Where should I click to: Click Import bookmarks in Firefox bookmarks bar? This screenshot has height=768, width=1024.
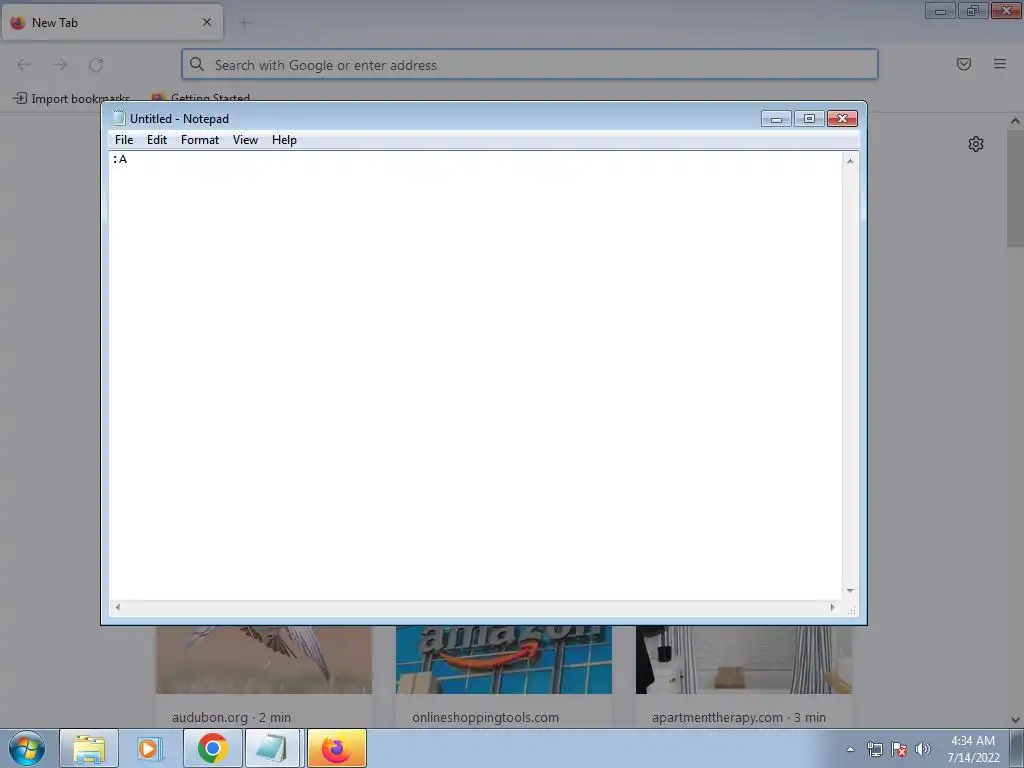click(72, 99)
